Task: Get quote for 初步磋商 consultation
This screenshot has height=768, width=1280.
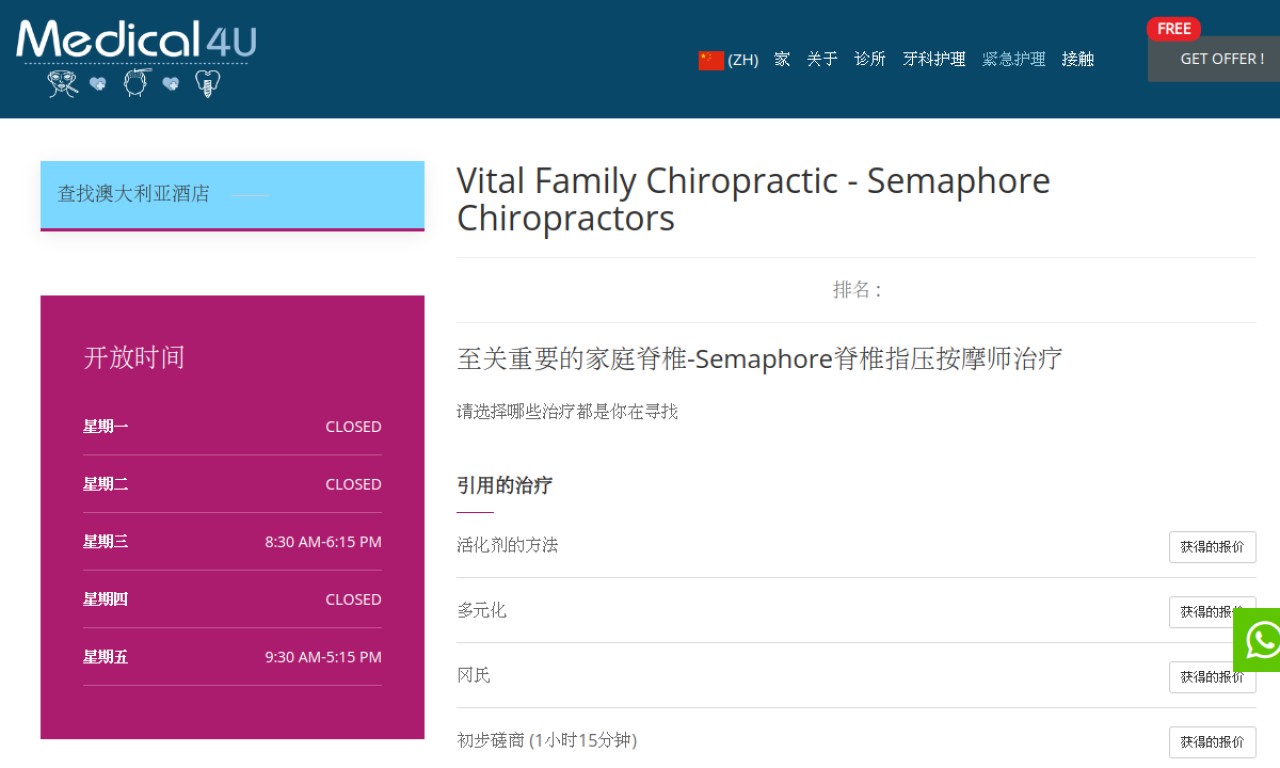Action: pyautogui.click(x=1212, y=742)
